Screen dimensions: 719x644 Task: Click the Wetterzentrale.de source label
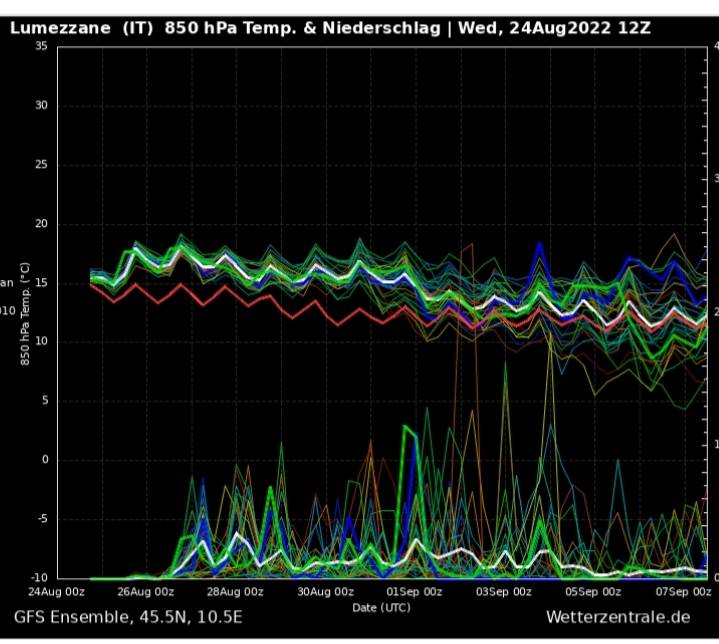pyautogui.click(x=617, y=617)
